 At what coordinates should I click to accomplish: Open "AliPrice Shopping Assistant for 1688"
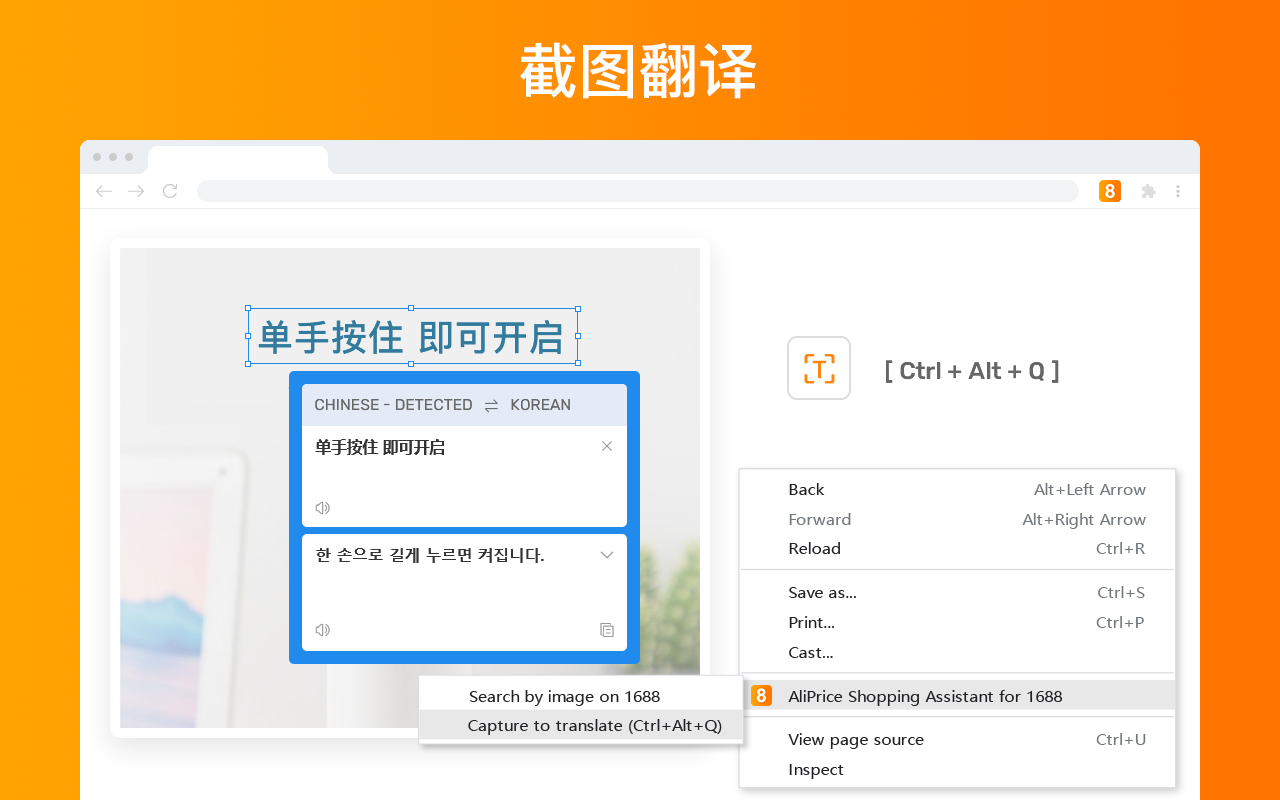925,695
